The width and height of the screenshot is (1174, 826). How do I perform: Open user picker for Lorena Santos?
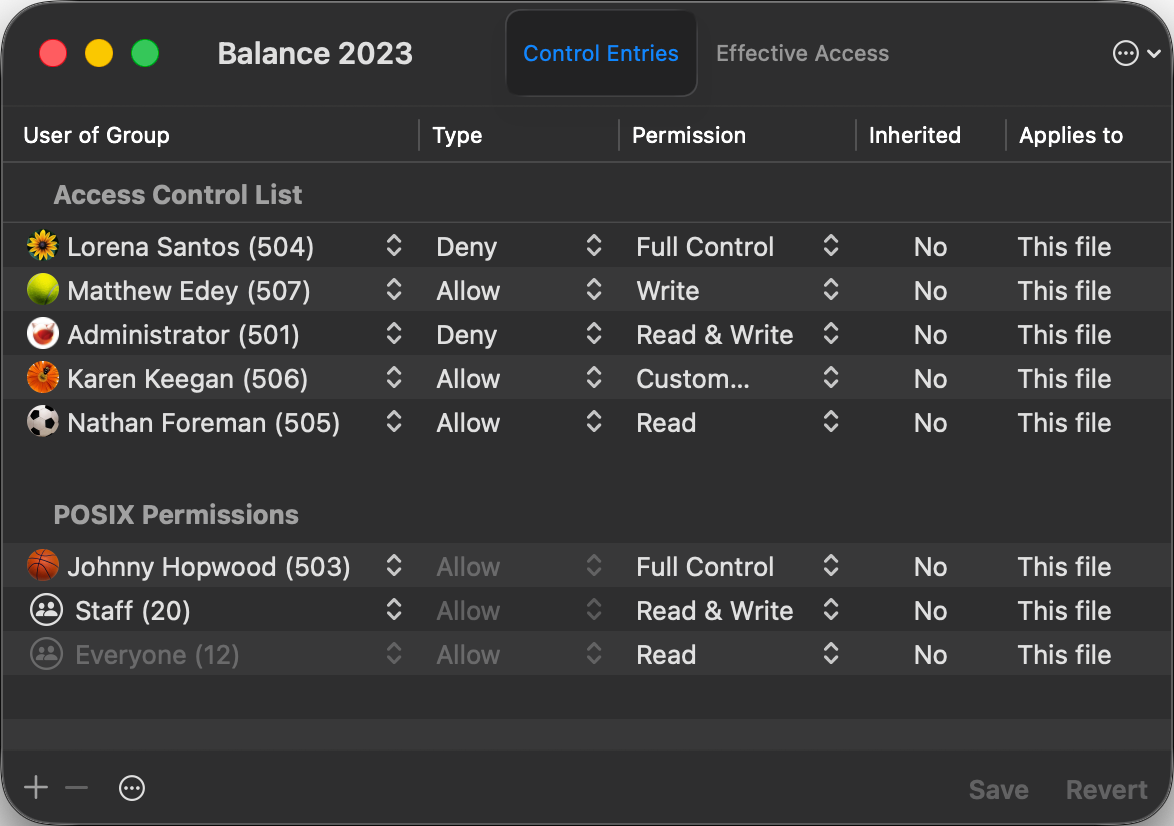394,246
